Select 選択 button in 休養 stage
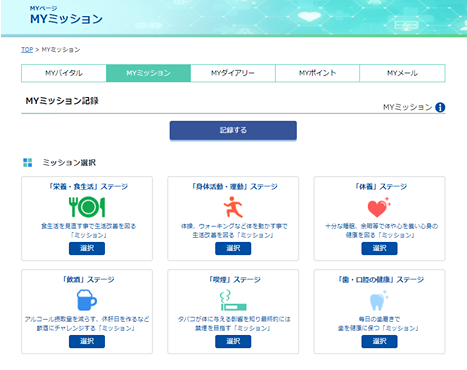The image size is (467, 370). (x=379, y=248)
